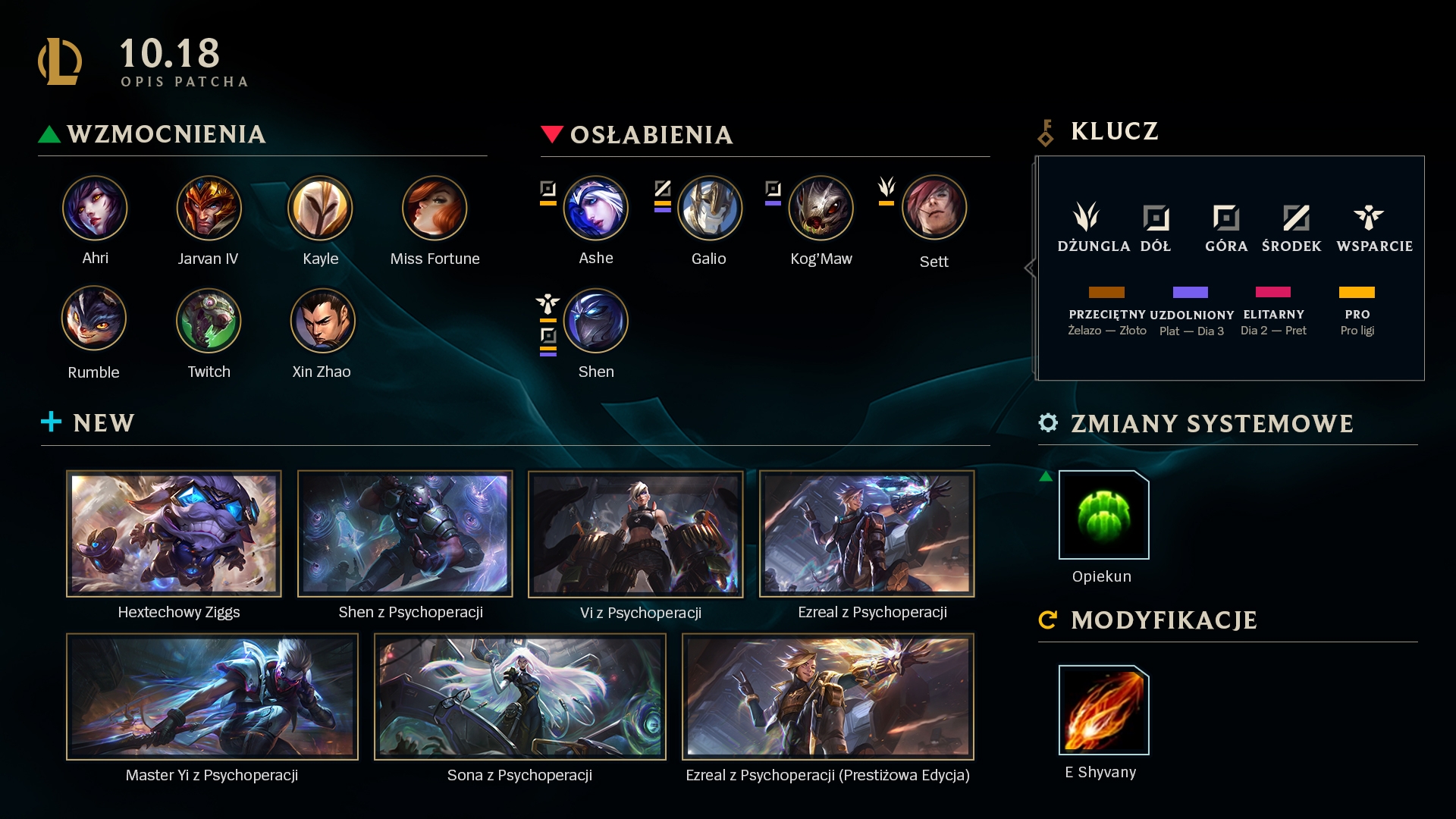The width and height of the screenshot is (1456, 819).
Task: Click the purple Uzdolniony rank swatch
Action: tap(1191, 292)
